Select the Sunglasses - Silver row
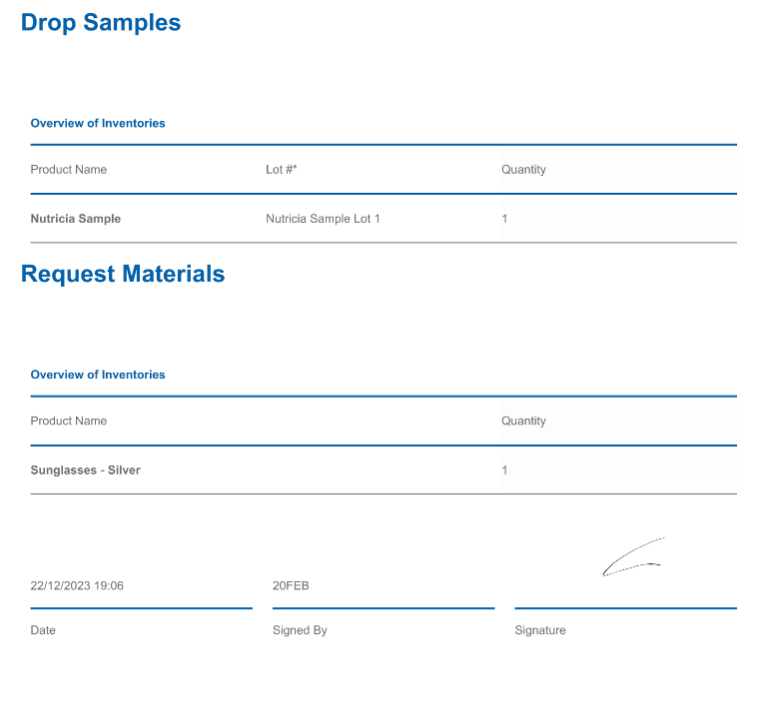The height and width of the screenshot is (706, 767). 86,470
